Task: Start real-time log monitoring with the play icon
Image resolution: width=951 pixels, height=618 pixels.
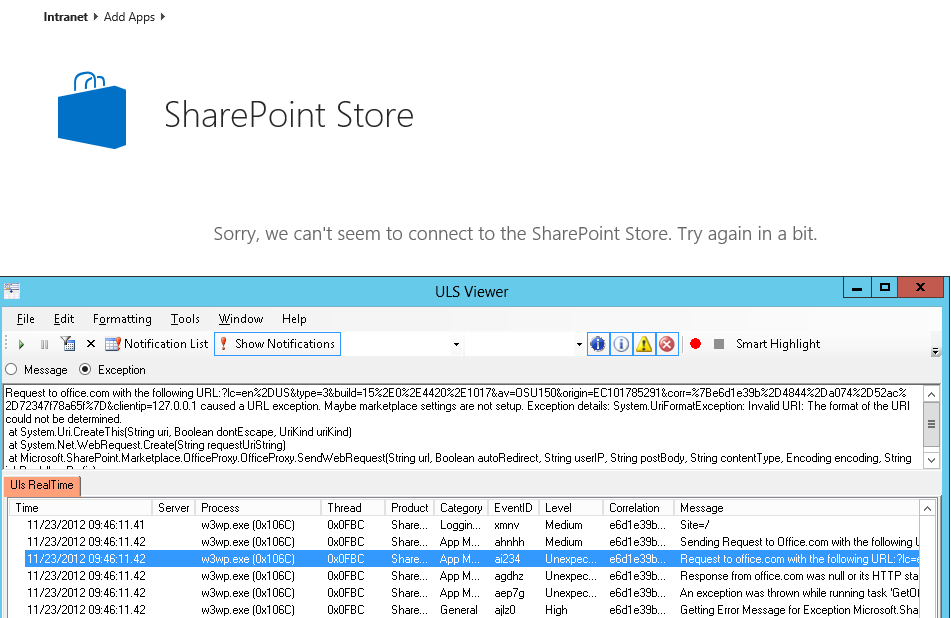Action: [22, 344]
